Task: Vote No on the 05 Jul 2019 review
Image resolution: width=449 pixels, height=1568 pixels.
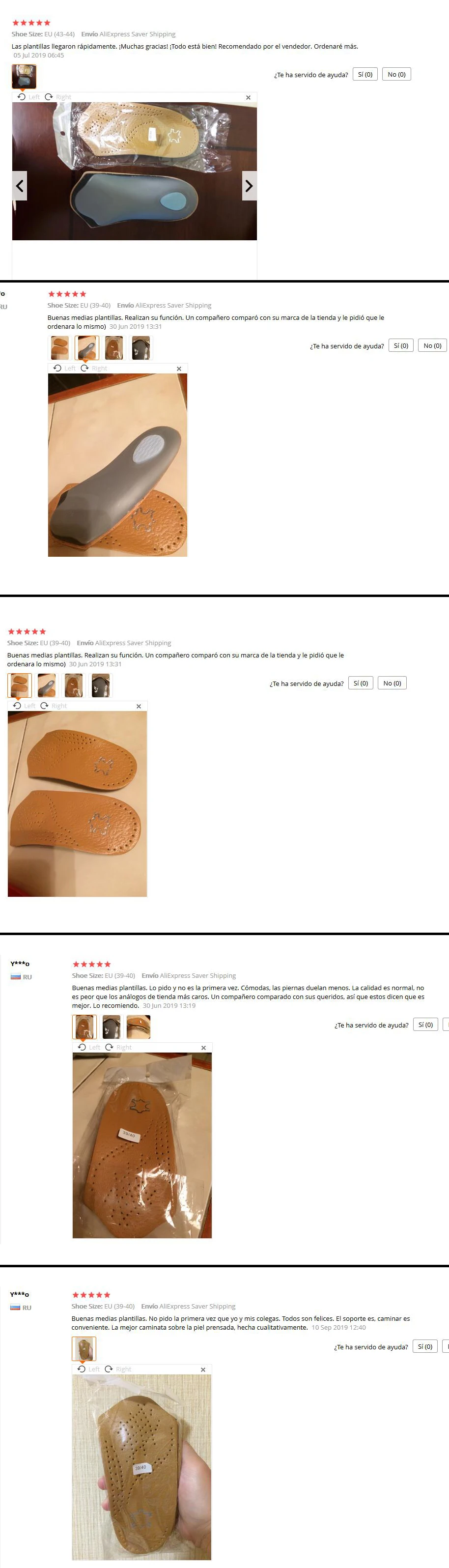Action: 396,74
